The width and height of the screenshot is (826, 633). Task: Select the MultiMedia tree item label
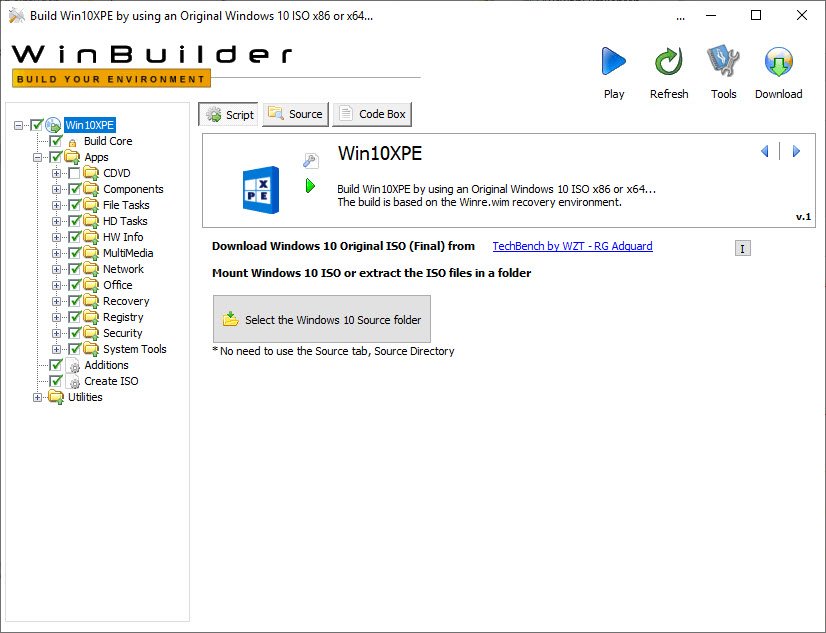tap(128, 253)
